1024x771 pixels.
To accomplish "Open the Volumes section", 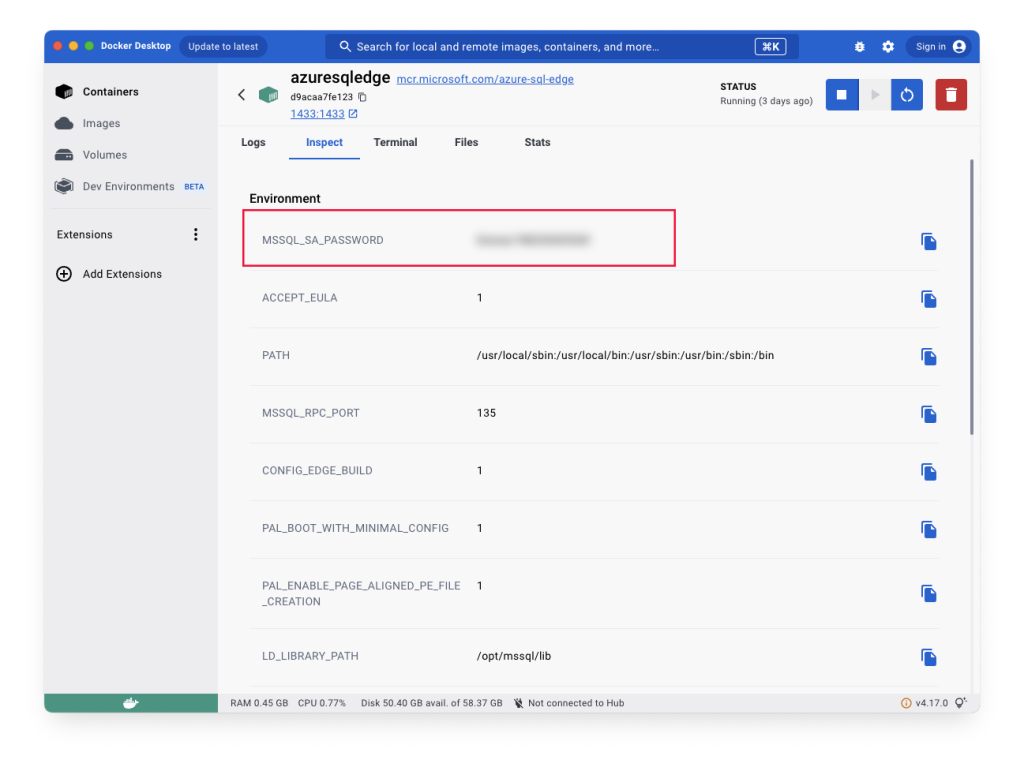I will pos(104,155).
